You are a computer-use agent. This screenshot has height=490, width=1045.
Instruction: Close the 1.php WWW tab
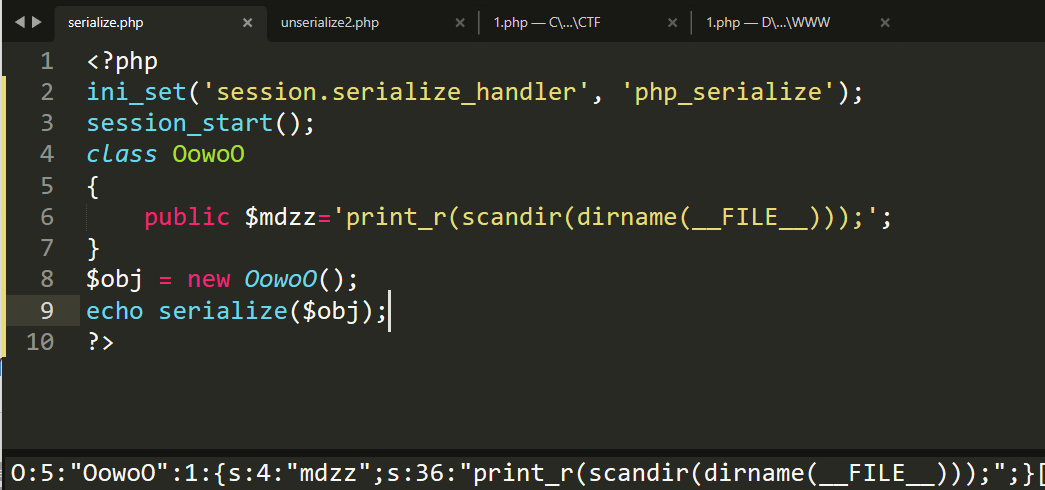point(885,23)
